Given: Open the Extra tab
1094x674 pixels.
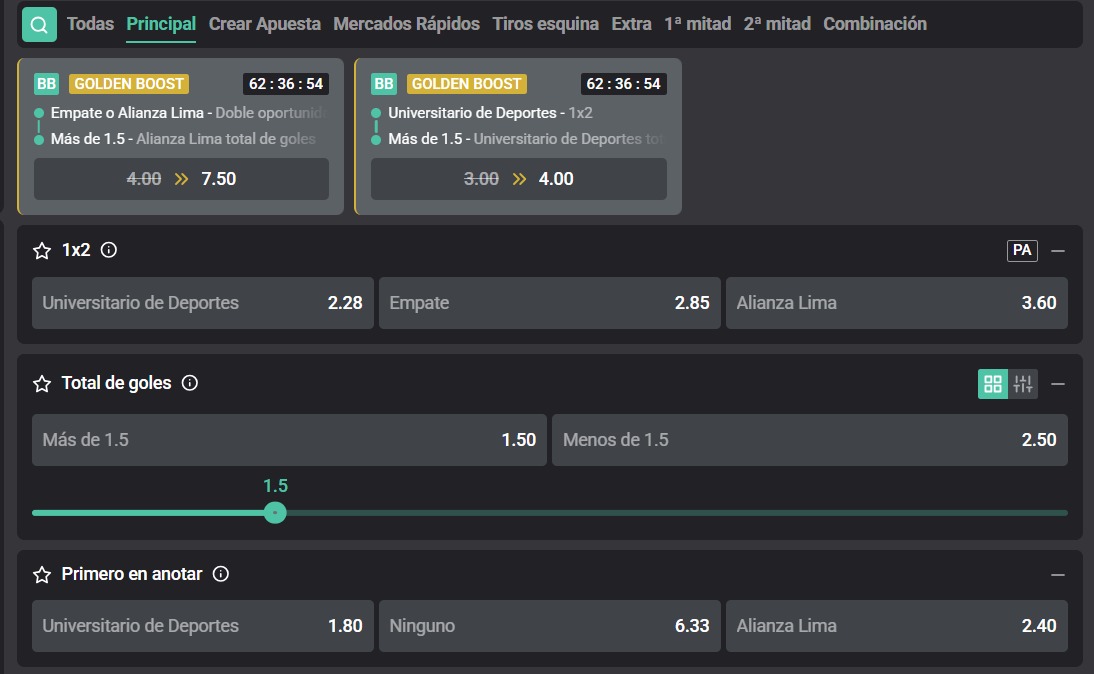Looking at the screenshot, I should pyautogui.click(x=631, y=24).
